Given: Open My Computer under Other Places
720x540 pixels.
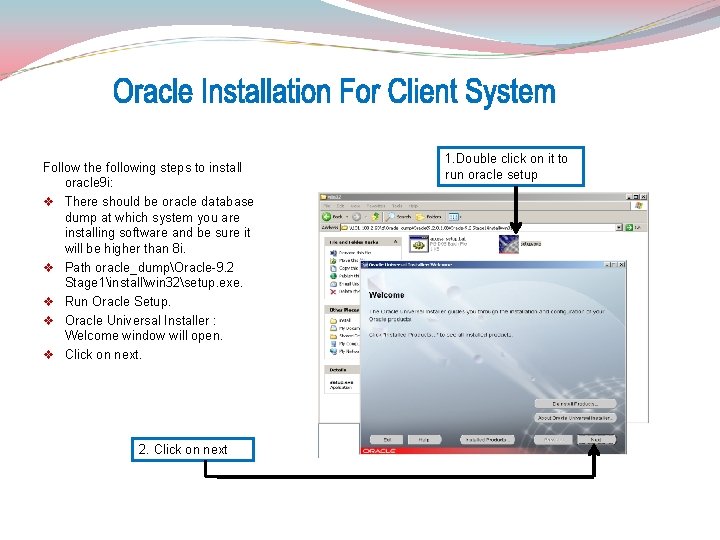Looking at the screenshot, I should tap(344, 343).
